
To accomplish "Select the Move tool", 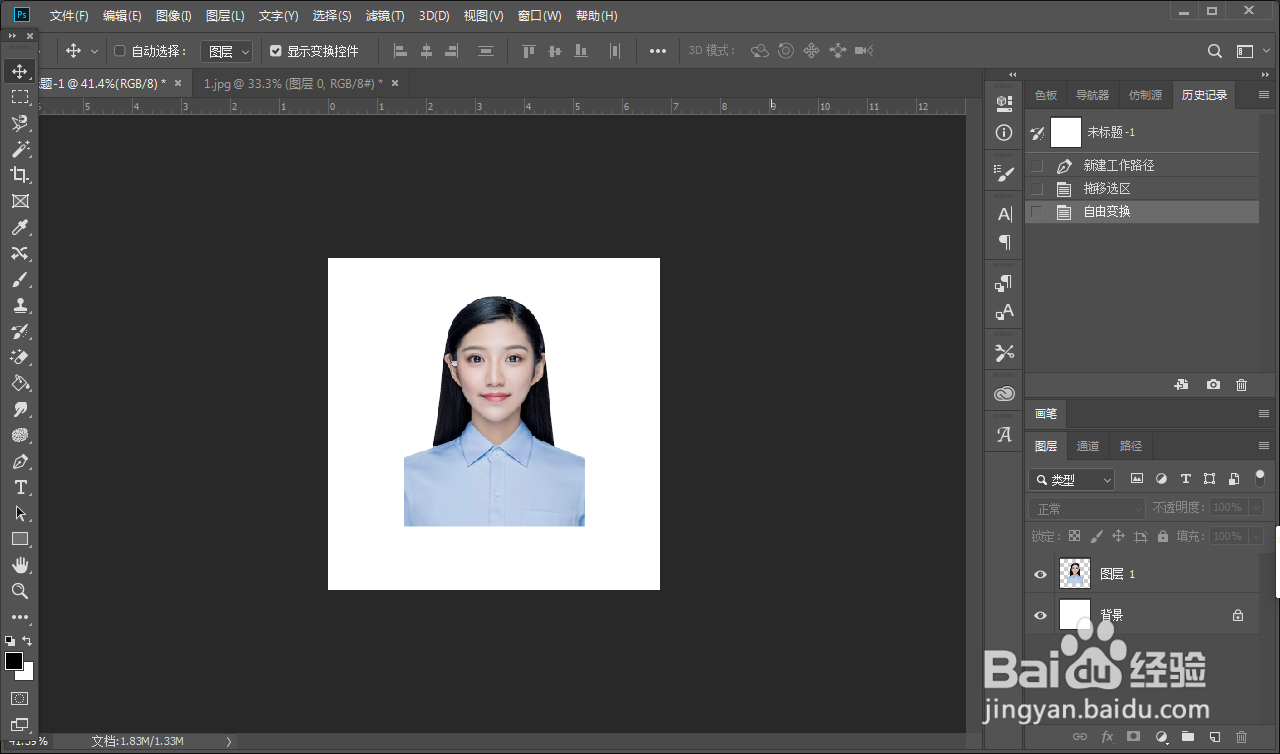I will pos(20,71).
